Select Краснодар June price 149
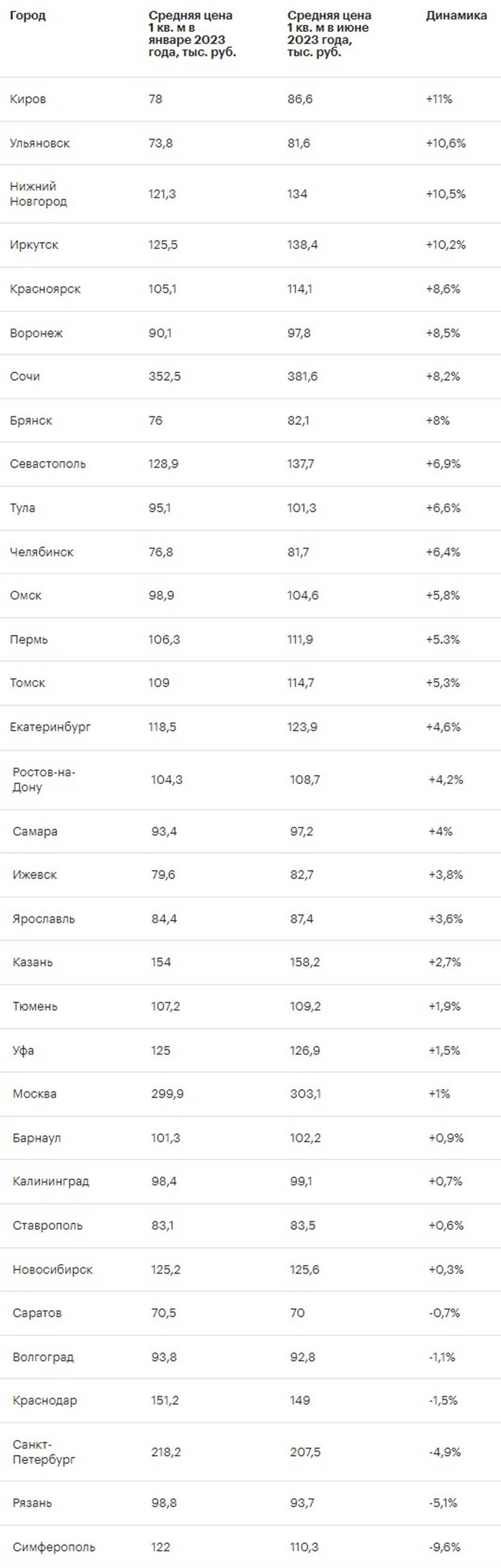The width and height of the screenshot is (501, 1568). (300, 1400)
